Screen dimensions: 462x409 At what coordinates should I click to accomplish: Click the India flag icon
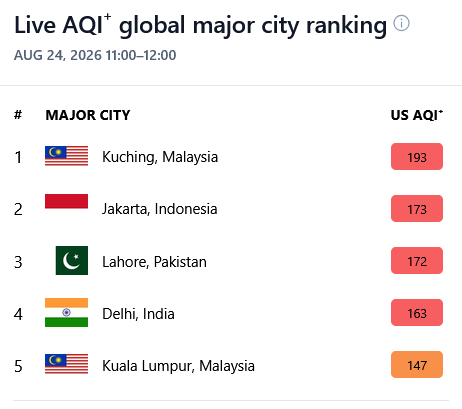point(67,312)
